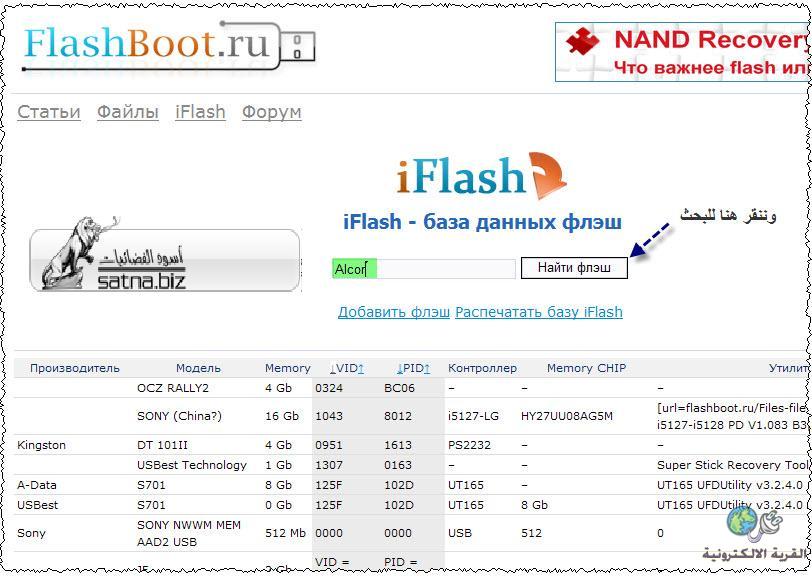Image resolution: width=812 pixels, height=576 pixels.
Task: Click the USB controller cell in Sony row
Action: tap(459, 533)
